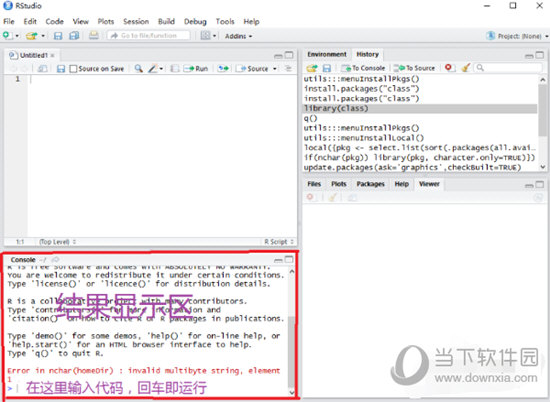550x402 pixels.
Task: Open the Debug menu
Action: coord(195,21)
